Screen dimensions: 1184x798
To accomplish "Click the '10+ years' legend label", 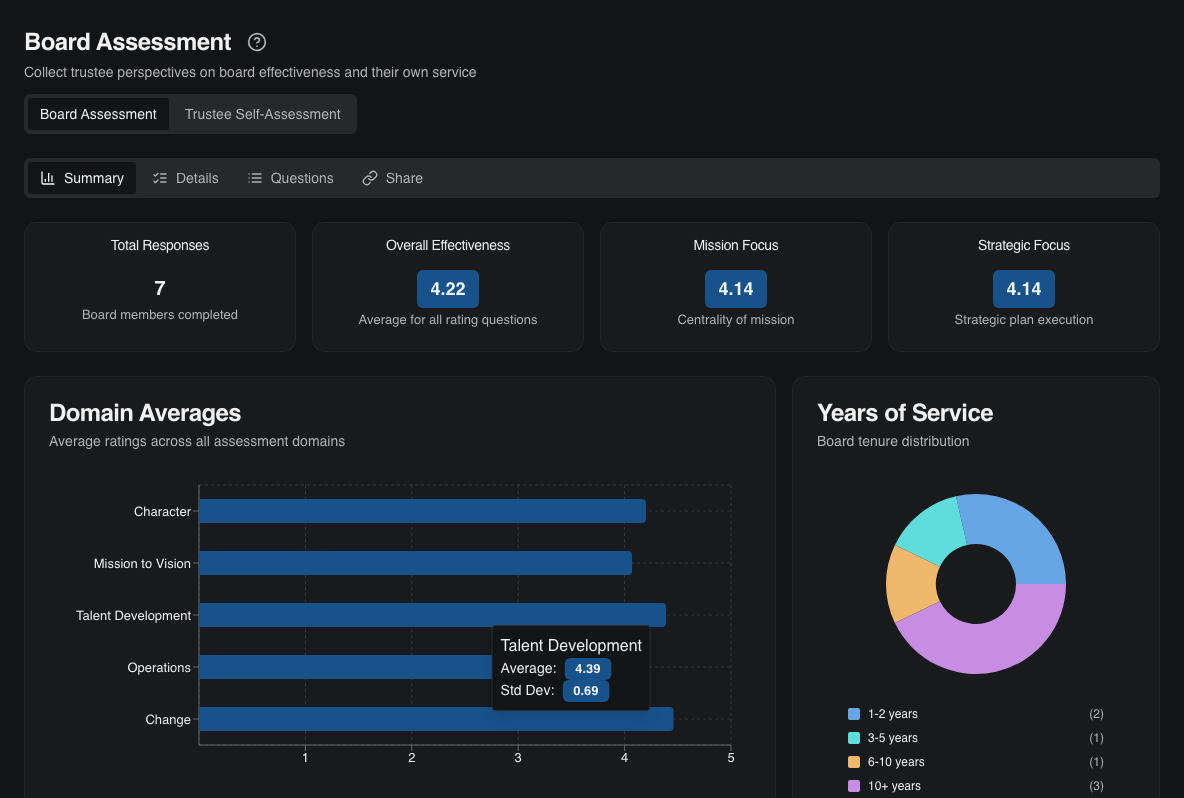I will pyautogui.click(x=894, y=787).
